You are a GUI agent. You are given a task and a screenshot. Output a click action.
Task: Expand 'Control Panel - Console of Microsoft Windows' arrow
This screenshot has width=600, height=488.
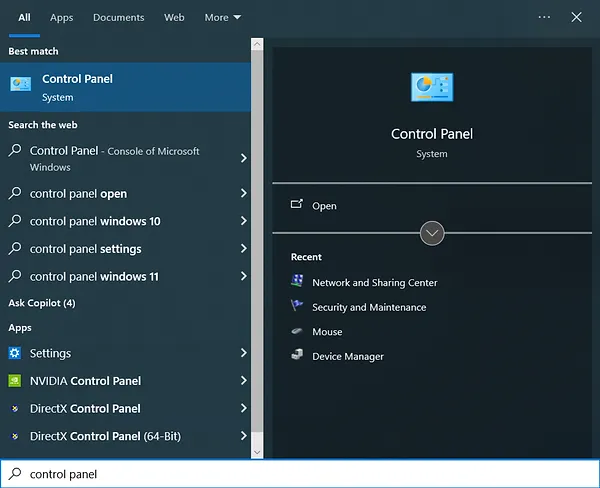click(243, 158)
